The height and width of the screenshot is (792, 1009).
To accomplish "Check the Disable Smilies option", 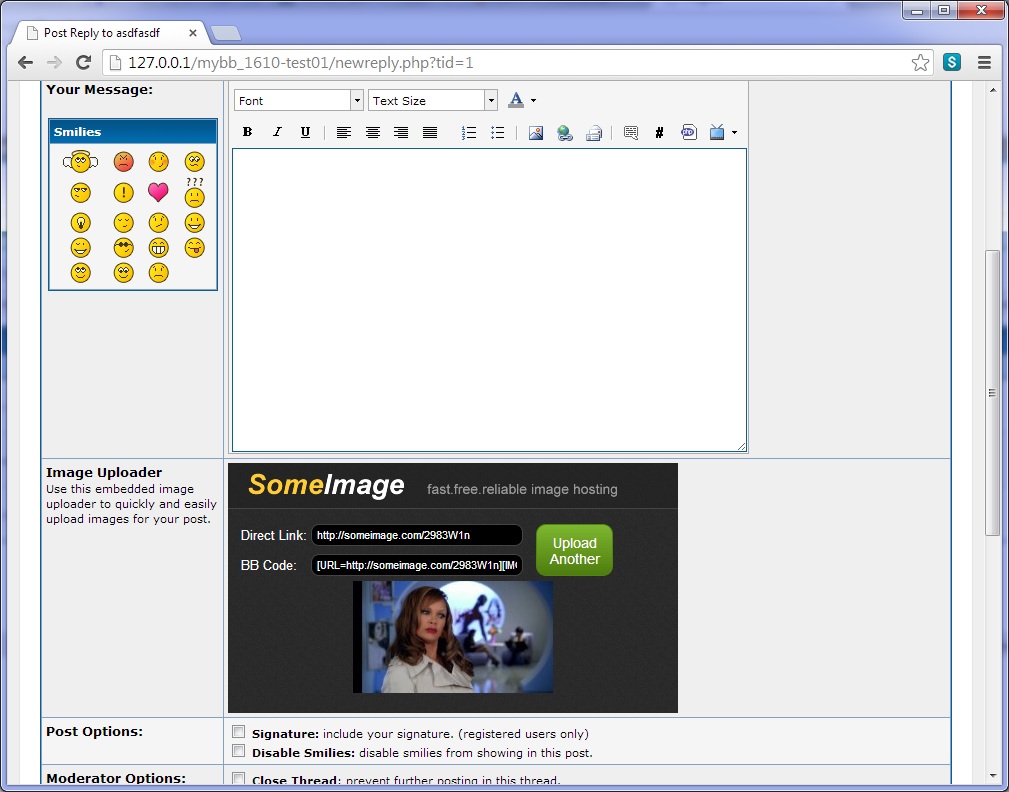I will pyautogui.click(x=239, y=751).
